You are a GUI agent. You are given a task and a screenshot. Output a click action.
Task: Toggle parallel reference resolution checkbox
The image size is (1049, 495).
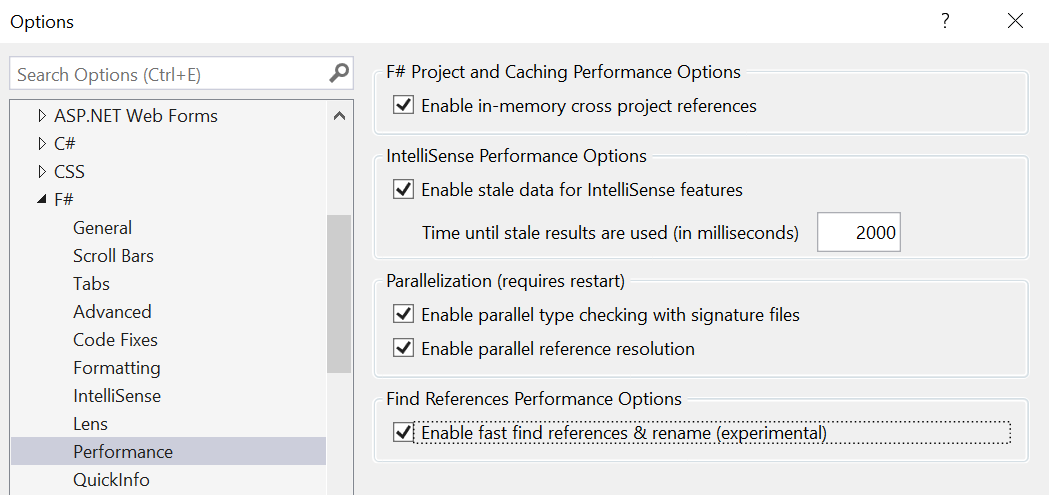[x=404, y=349]
